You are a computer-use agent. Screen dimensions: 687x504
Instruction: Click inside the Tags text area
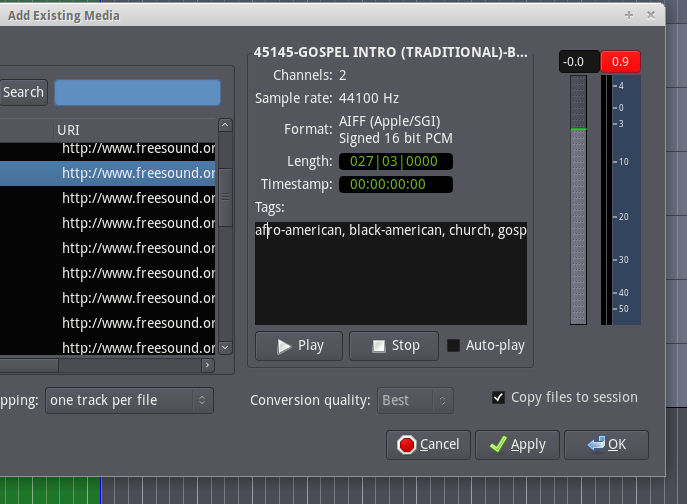pos(391,273)
